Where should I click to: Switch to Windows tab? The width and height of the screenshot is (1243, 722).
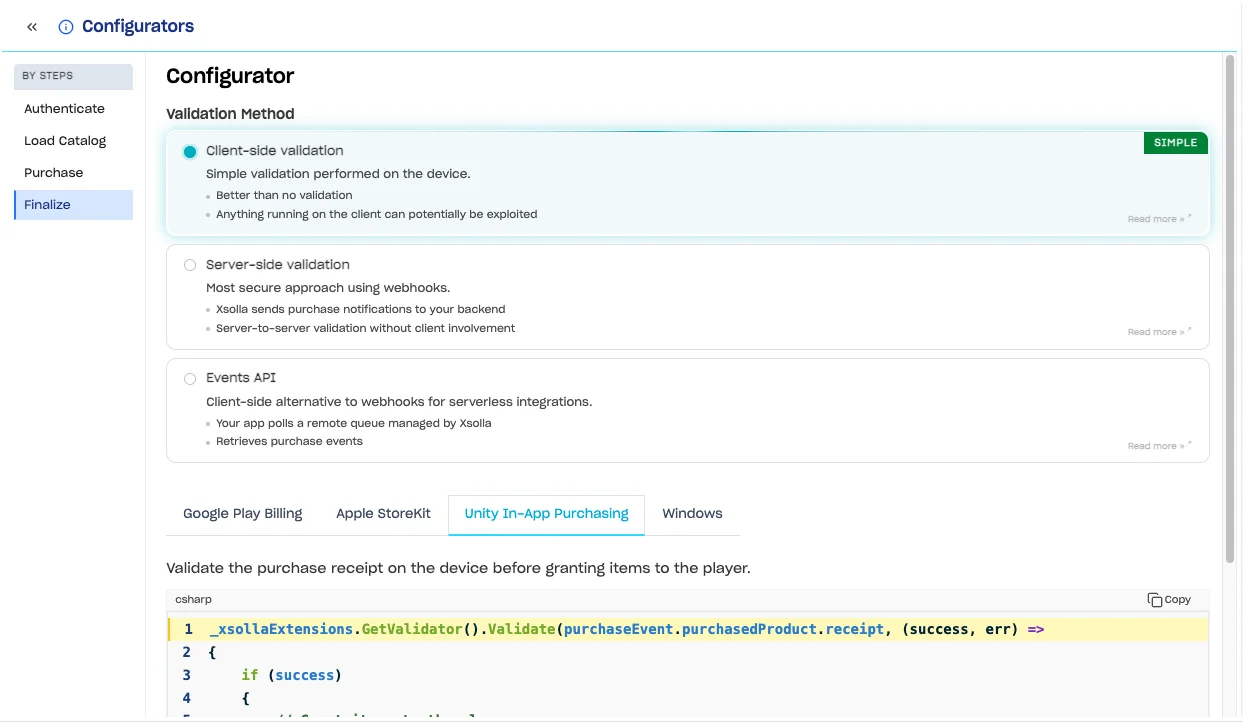pyautogui.click(x=692, y=513)
